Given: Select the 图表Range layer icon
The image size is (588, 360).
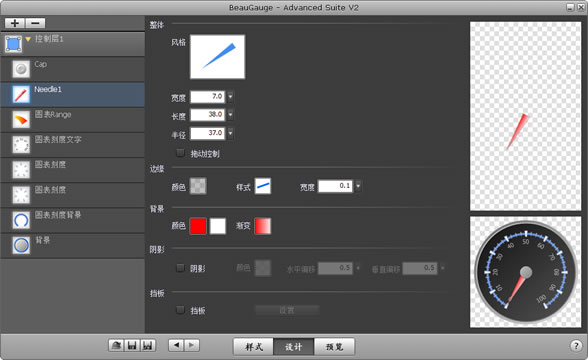Looking at the screenshot, I should pos(21,119).
